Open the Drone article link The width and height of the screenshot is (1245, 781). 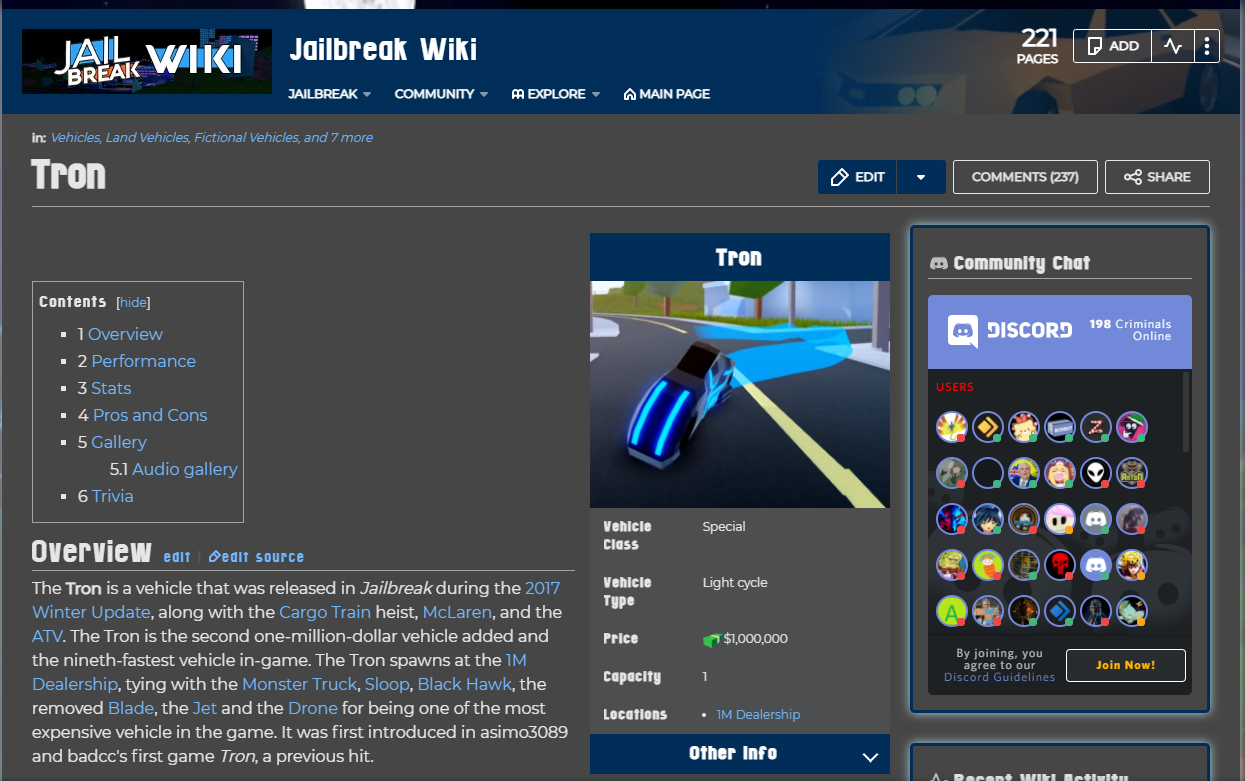pyautogui.click(x=312, y=708)
